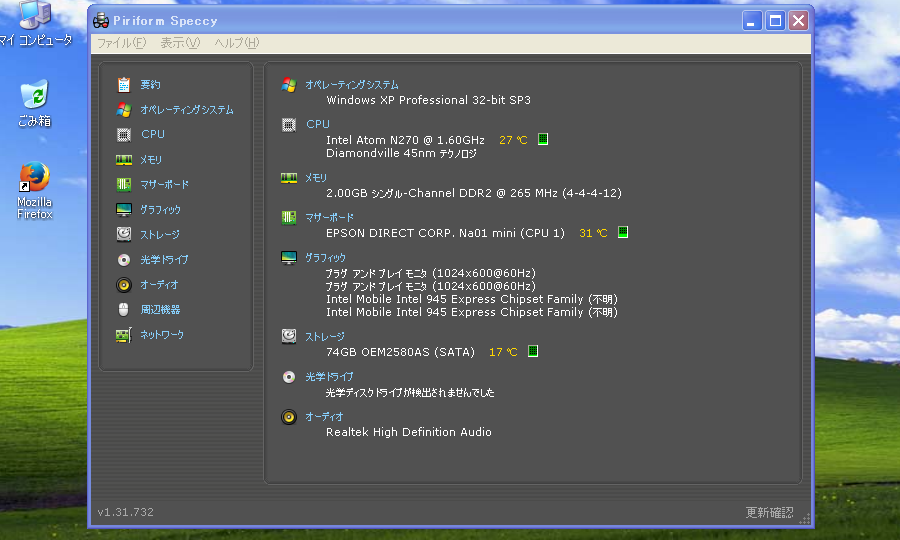Select the メモリ RAM icon in sidebar
The image size is (900, 540).
point(123,160)
